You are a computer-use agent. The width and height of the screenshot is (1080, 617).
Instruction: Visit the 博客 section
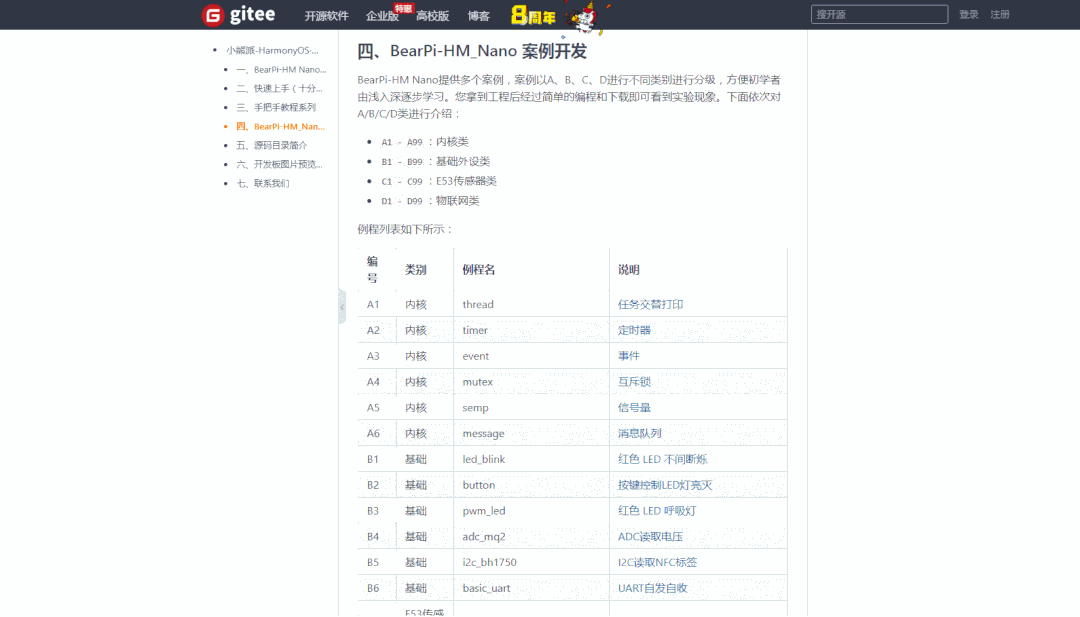477,16
